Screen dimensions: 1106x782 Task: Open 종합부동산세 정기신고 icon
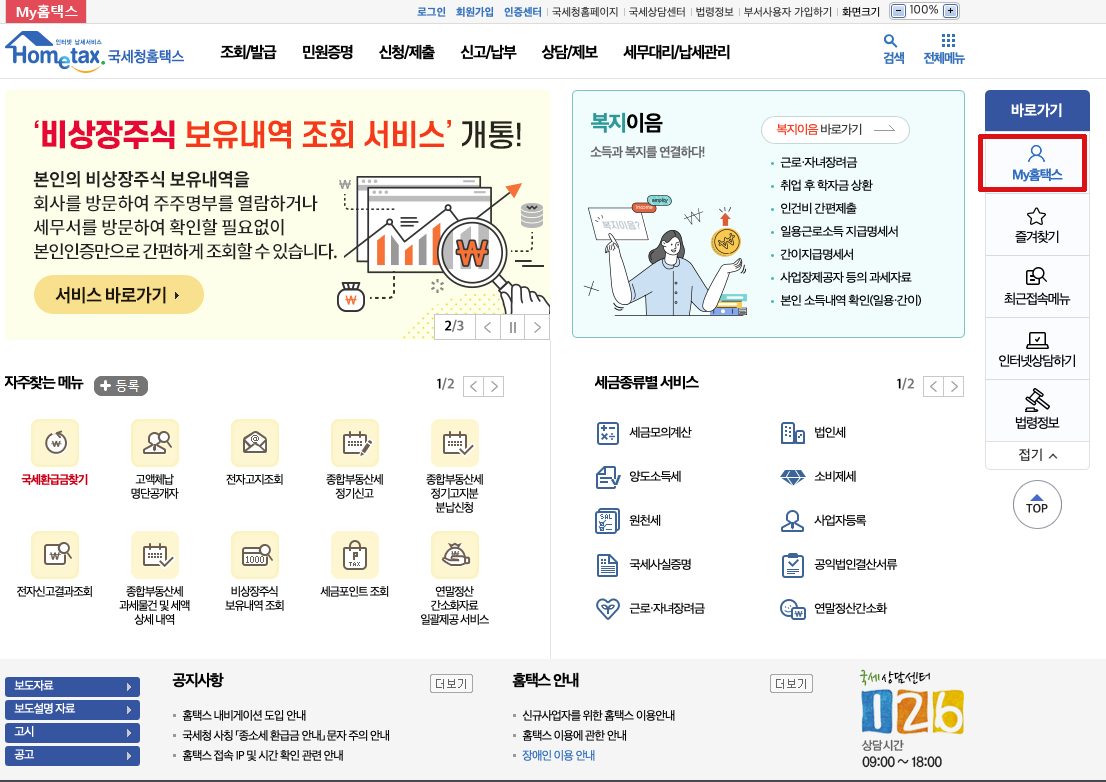coord(355,443)
